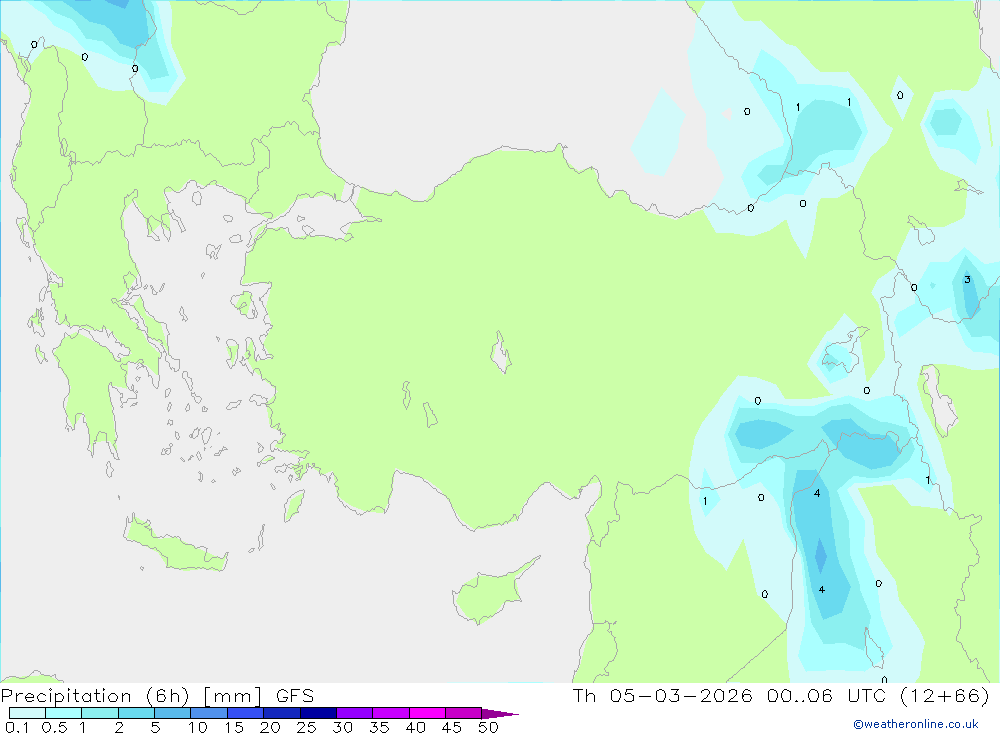1000x733 pixels.
Task: Pick the 40–45 mm bright magenta legend swatch
Action: click(x=427, y=713)
